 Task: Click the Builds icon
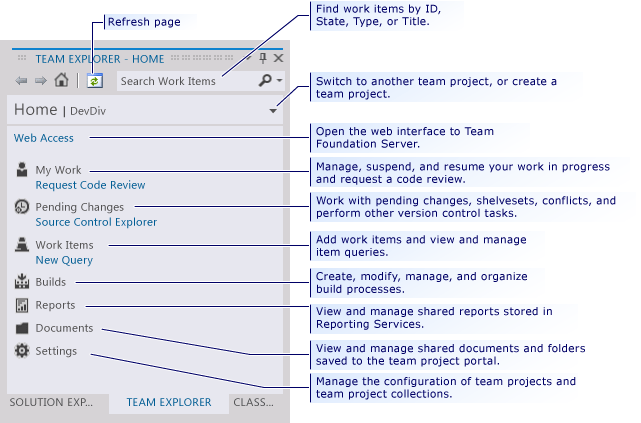(x=22, y=281)
